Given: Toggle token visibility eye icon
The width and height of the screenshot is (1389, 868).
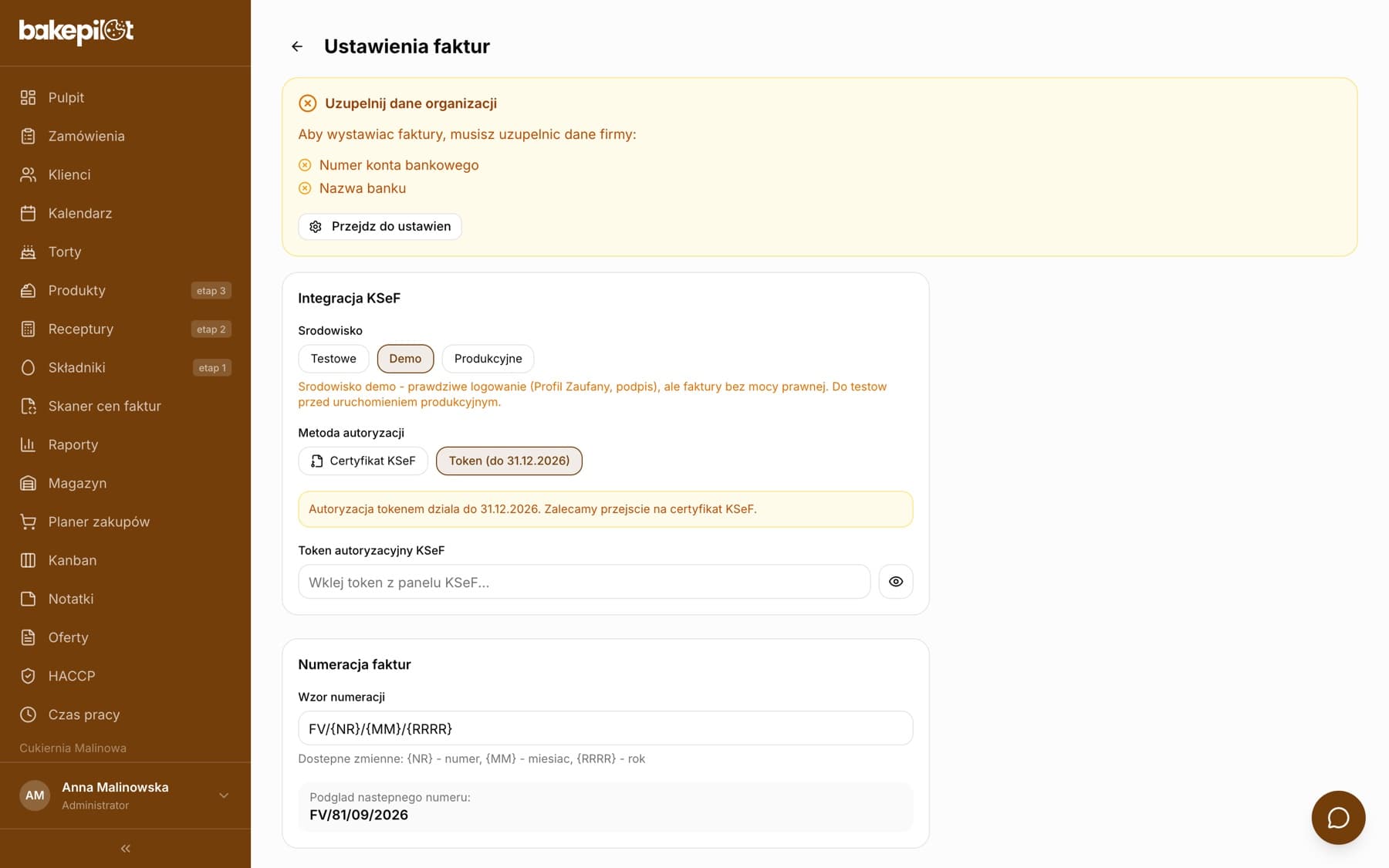Looking at the screenshot, I should tap(896, 582).
